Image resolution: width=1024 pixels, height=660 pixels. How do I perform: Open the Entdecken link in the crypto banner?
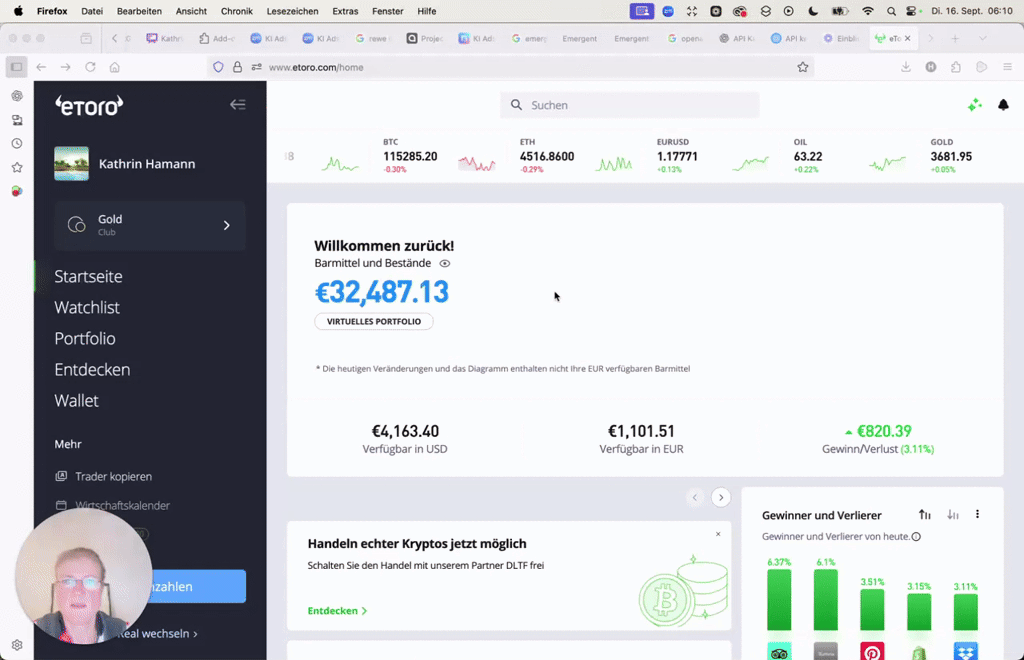pyautogui.click(x=333, y=610)
